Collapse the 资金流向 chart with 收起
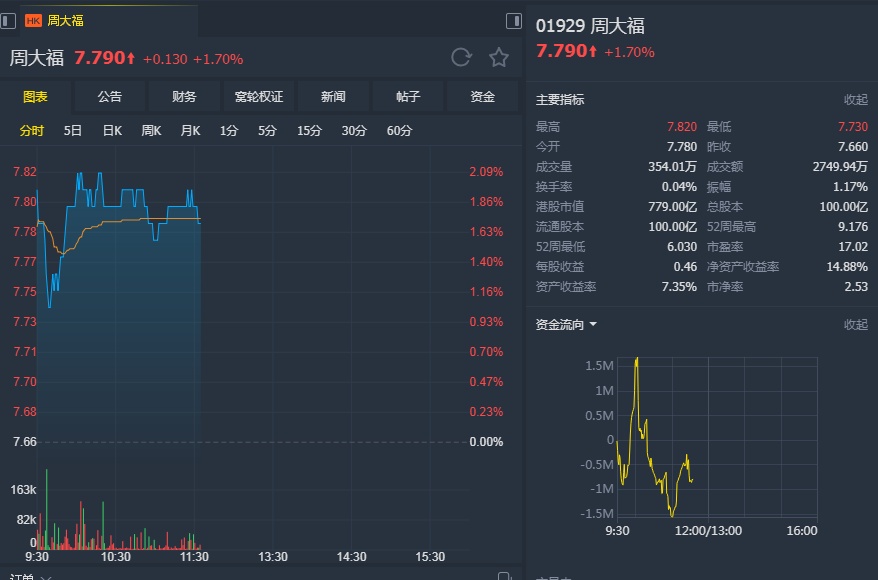878x580 pixels. pyautogui.click(x=855, y=324)
